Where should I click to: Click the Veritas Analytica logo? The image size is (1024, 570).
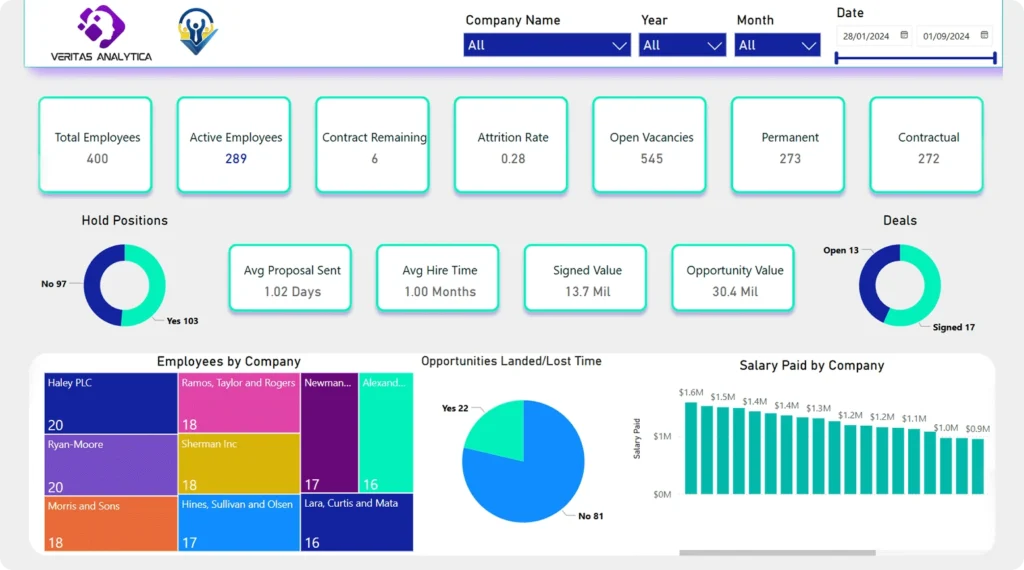coord(101,33)
